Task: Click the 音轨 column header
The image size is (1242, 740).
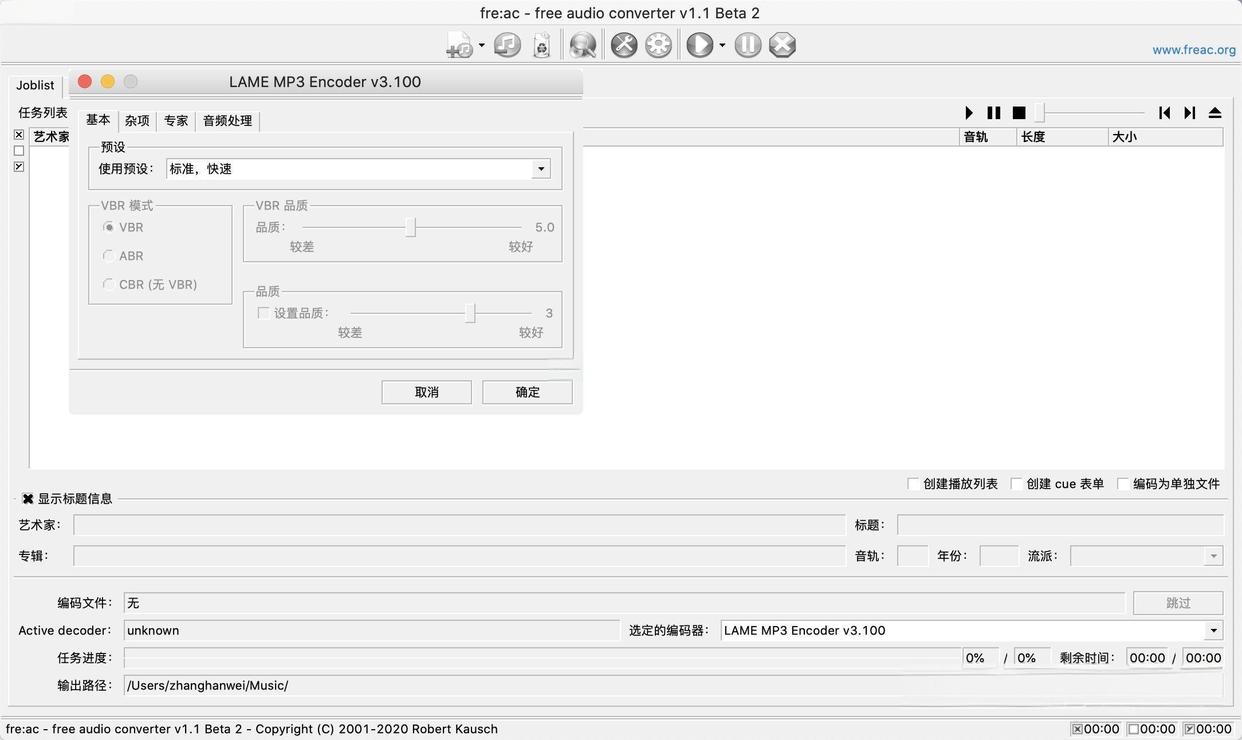Action: tap(987, 137)
